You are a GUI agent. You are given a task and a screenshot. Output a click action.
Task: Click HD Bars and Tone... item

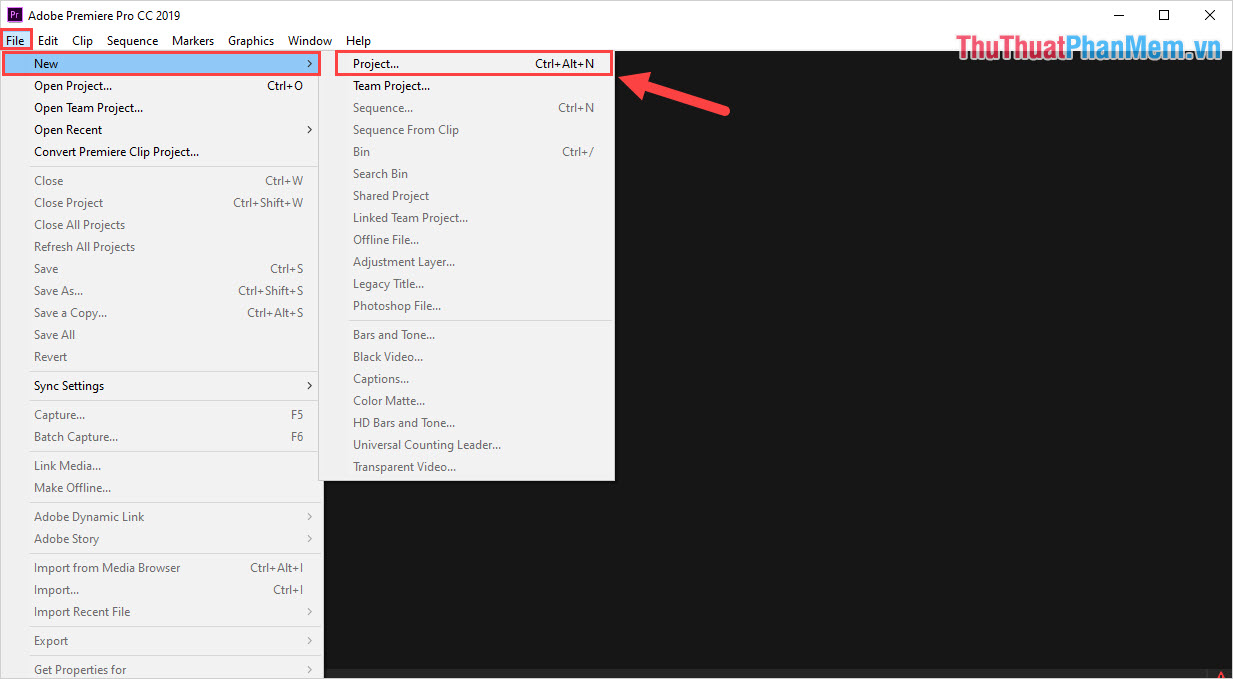[466, 423]
